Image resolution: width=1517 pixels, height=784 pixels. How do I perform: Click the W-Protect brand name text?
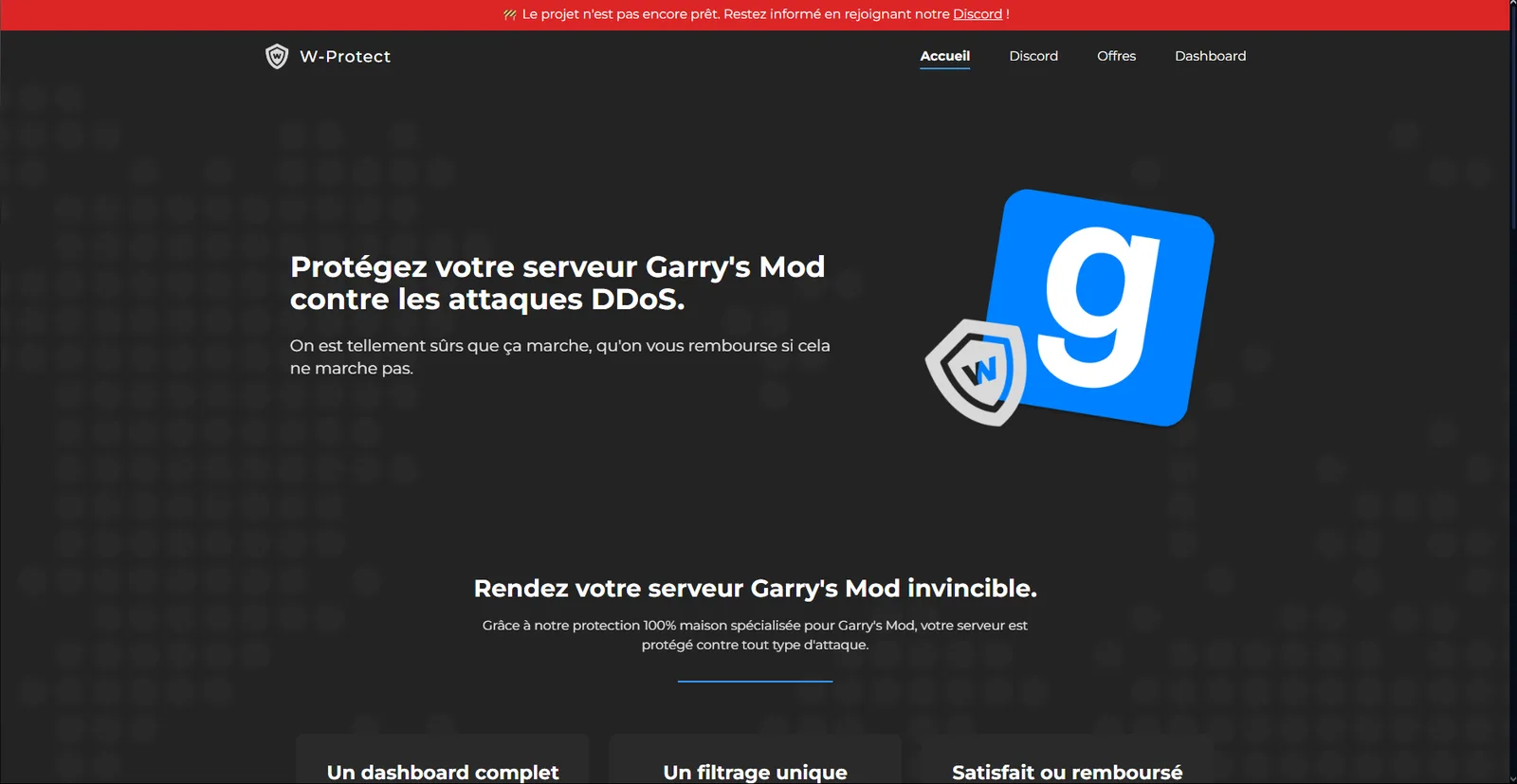coord(345,57)
